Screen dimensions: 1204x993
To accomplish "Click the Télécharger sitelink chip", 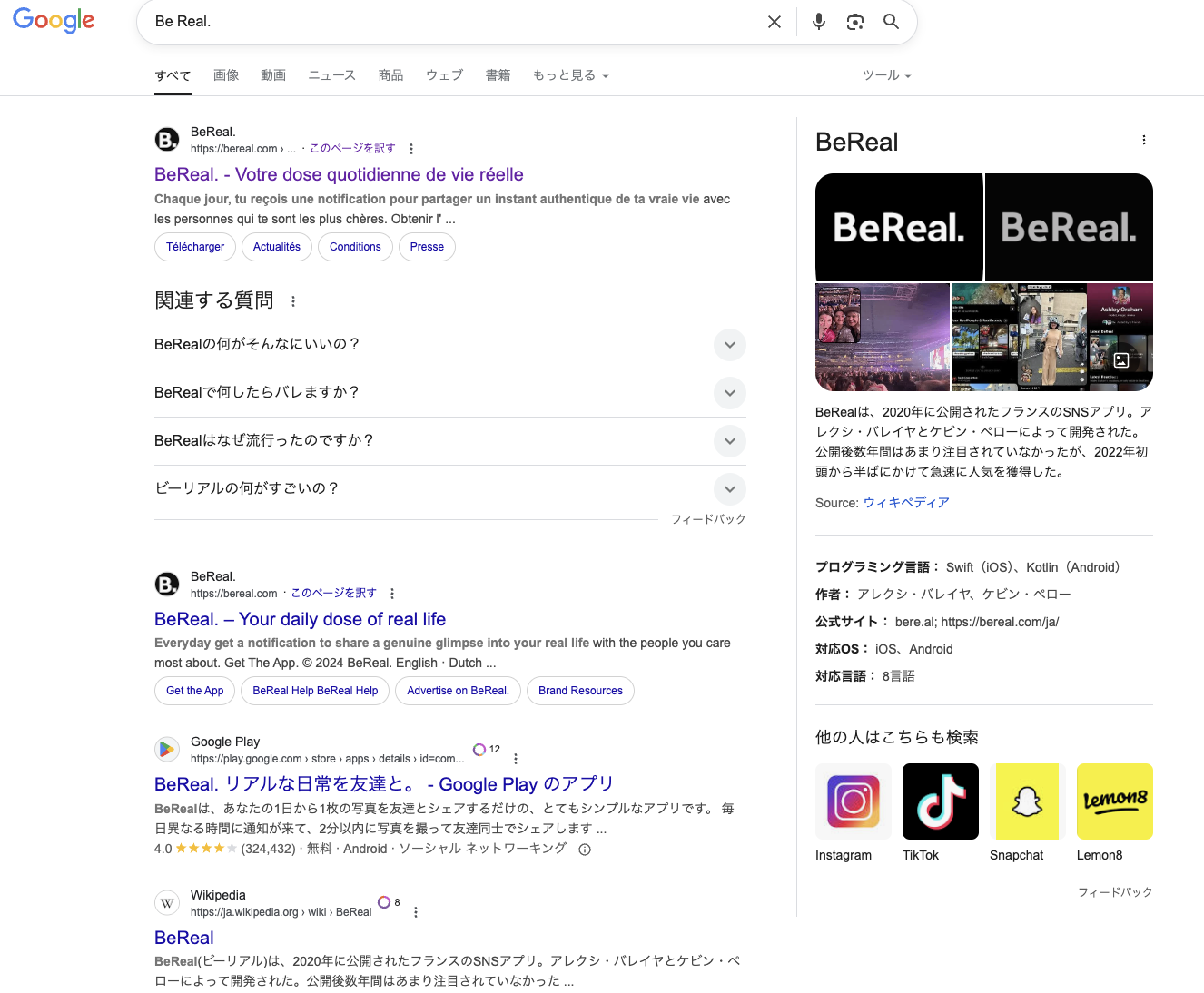I will coord(195,247).
